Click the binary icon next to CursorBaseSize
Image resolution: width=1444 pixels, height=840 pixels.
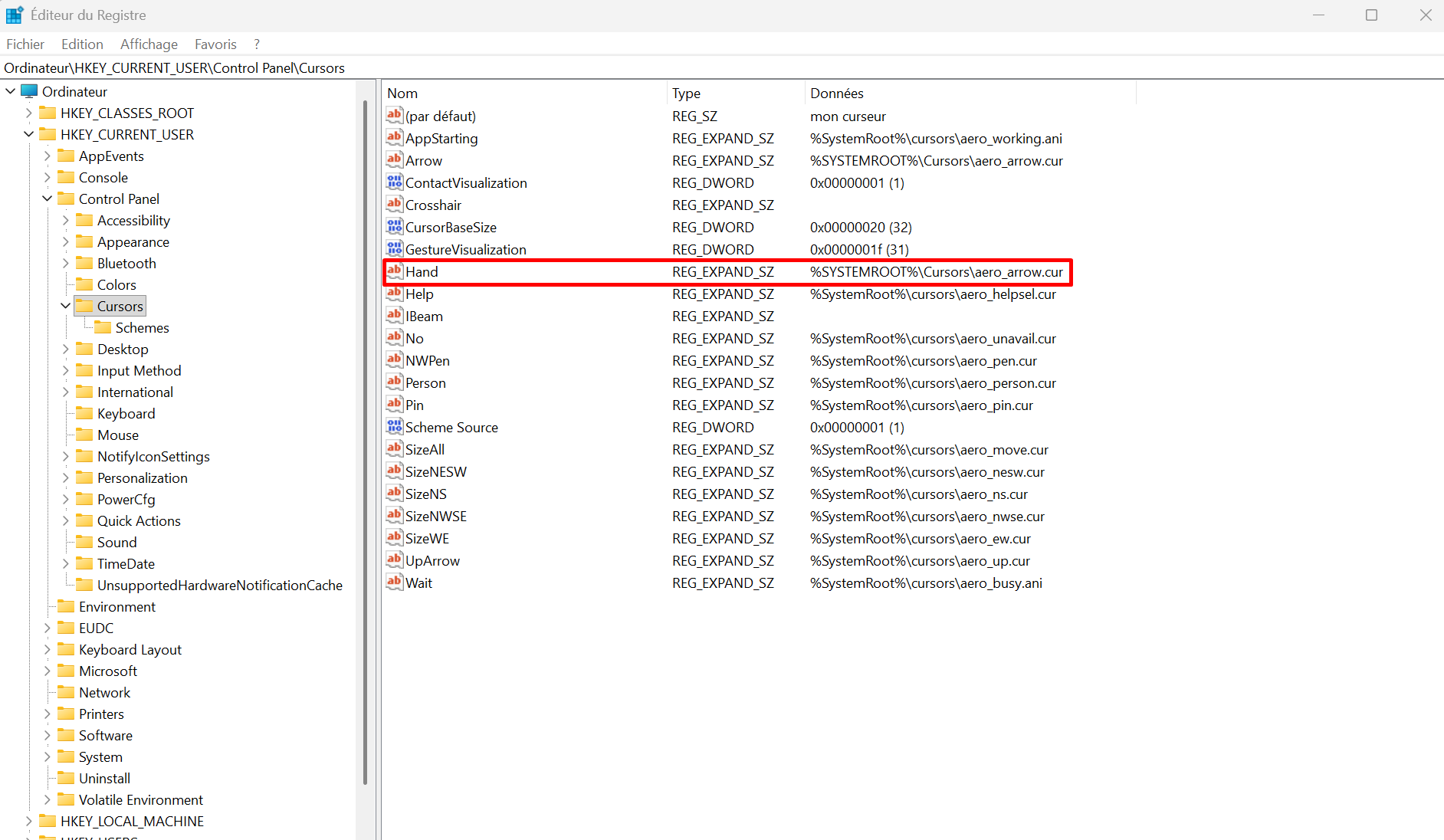tap(394, 227)
